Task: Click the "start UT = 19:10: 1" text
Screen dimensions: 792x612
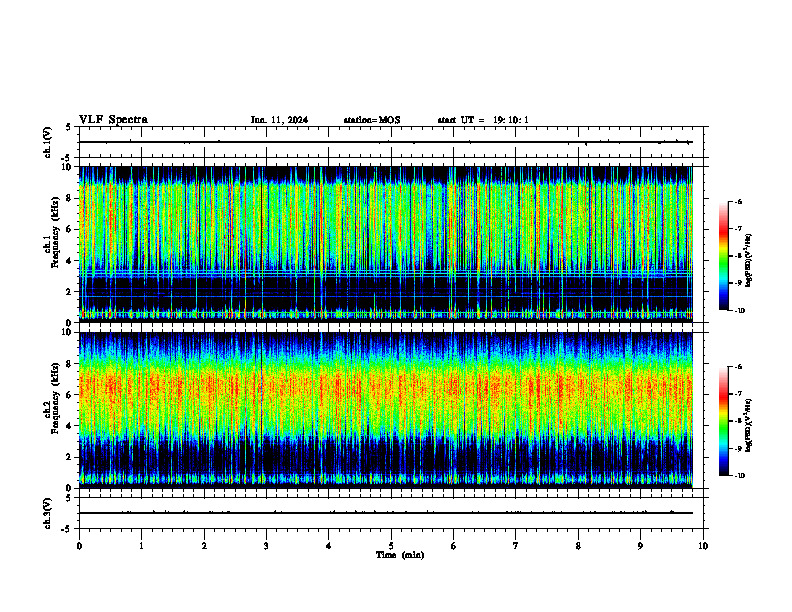Action: pyautogui.click(x=483, y=120)
